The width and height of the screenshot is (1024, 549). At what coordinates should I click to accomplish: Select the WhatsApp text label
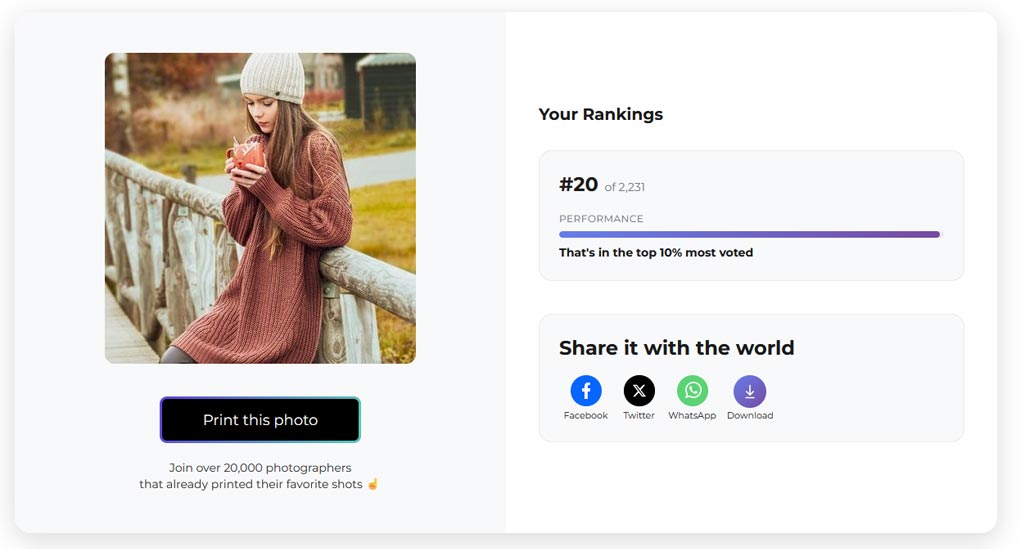pyautogui.click(x=692, y=416)
